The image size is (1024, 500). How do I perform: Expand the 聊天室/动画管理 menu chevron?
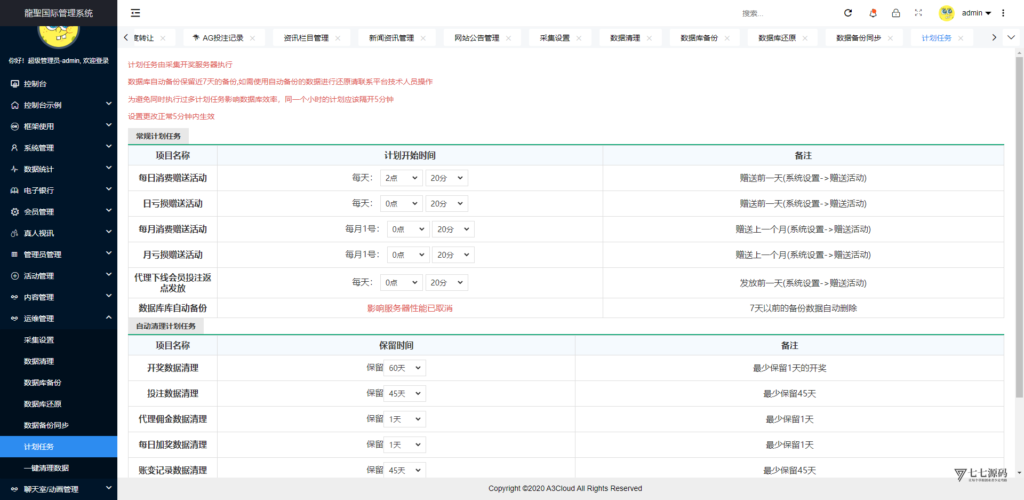(108, 488)
